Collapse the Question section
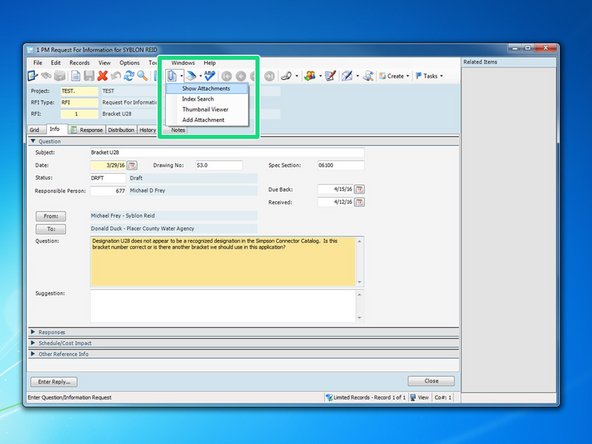 [x=33, y=141]
